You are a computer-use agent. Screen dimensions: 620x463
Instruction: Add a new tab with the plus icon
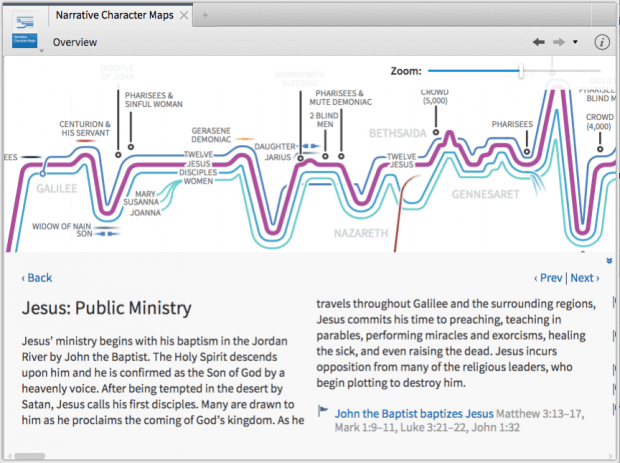206,16
